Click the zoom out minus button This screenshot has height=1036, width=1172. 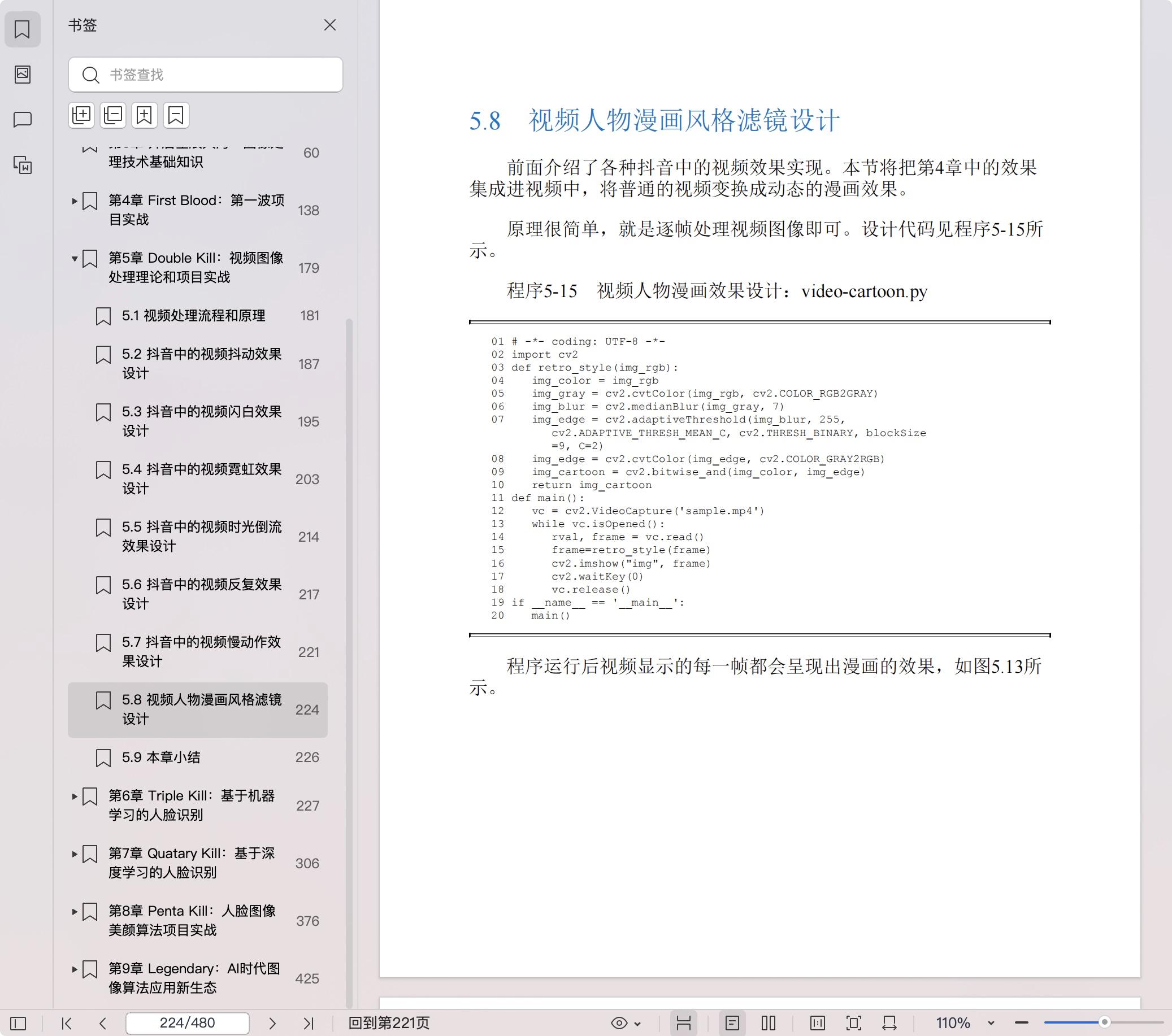click(1021, 1023)
